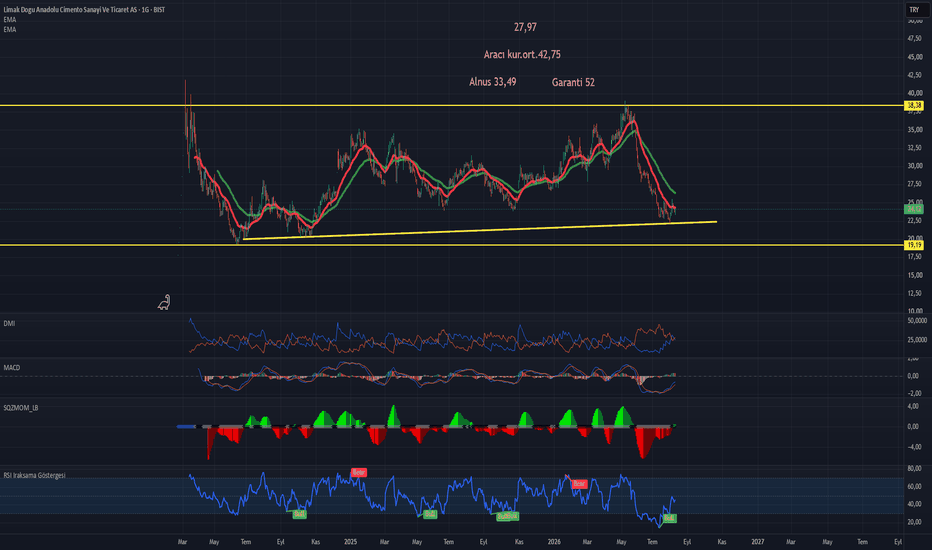Viewport: 932px width, 550px height.
Task: Click 30,00 on the price scale
Action: (914, 166)
